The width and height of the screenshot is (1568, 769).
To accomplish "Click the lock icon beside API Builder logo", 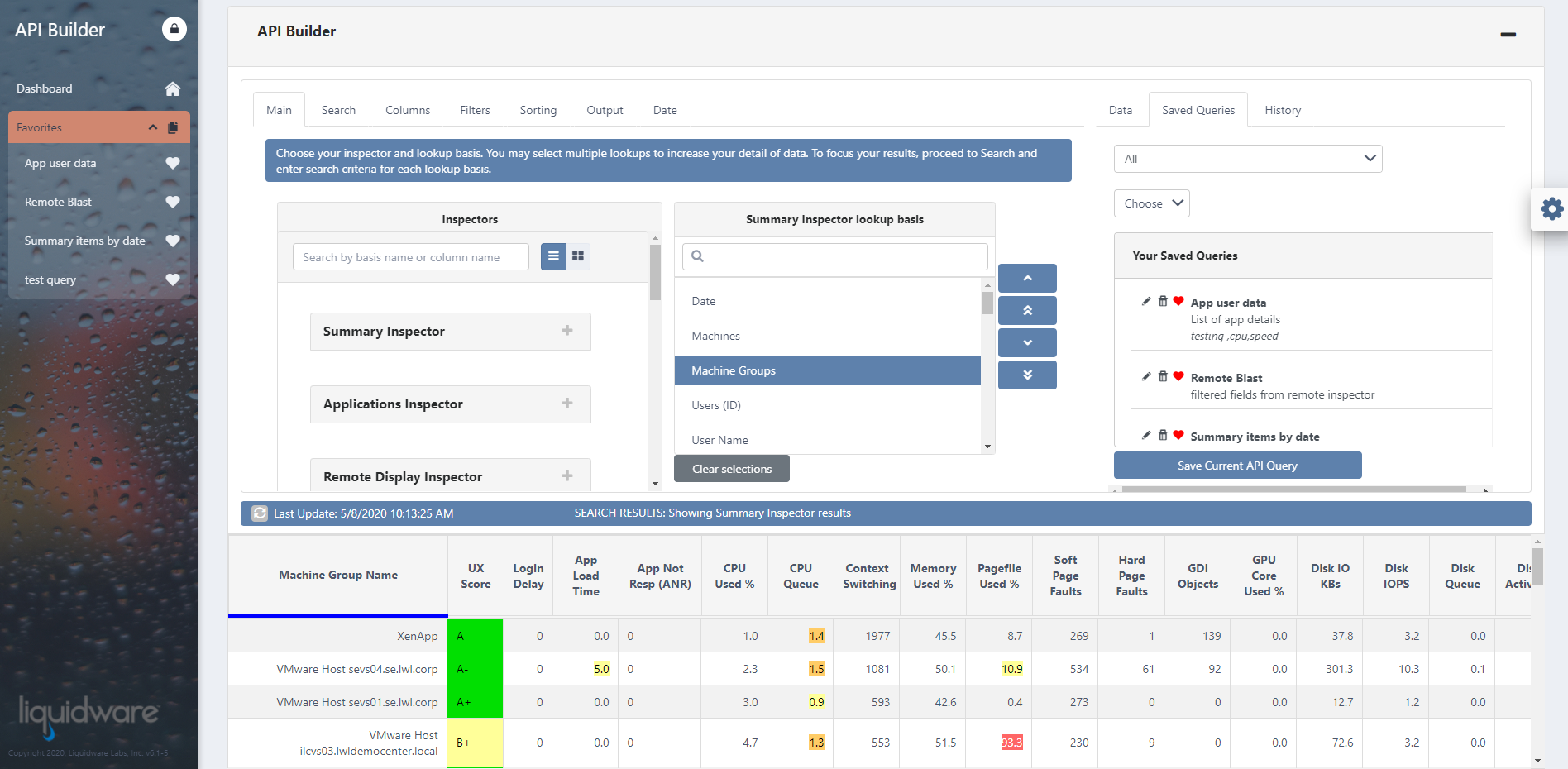I will 174,29.
